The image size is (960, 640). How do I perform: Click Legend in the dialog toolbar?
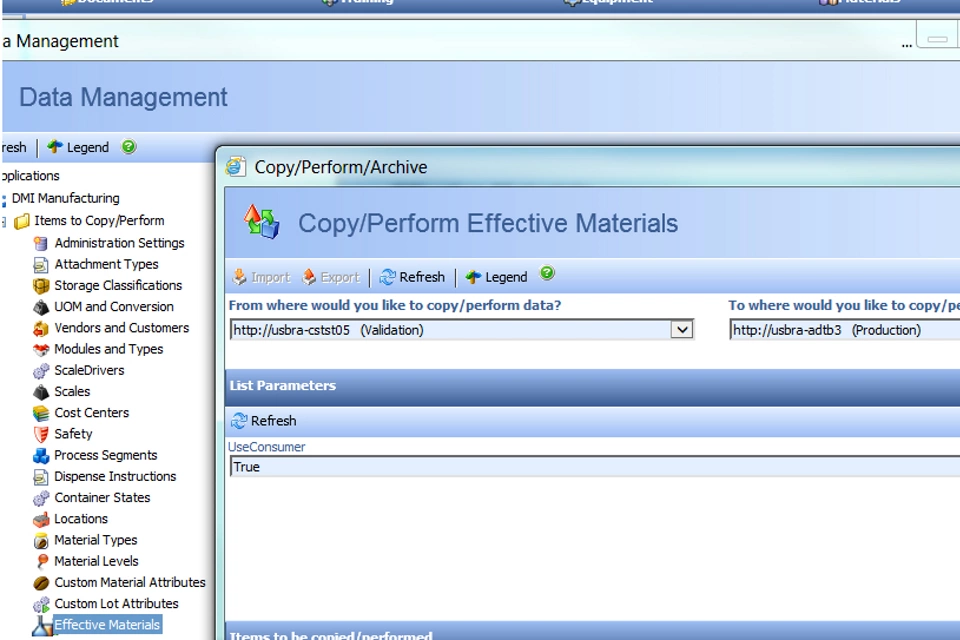496,277
